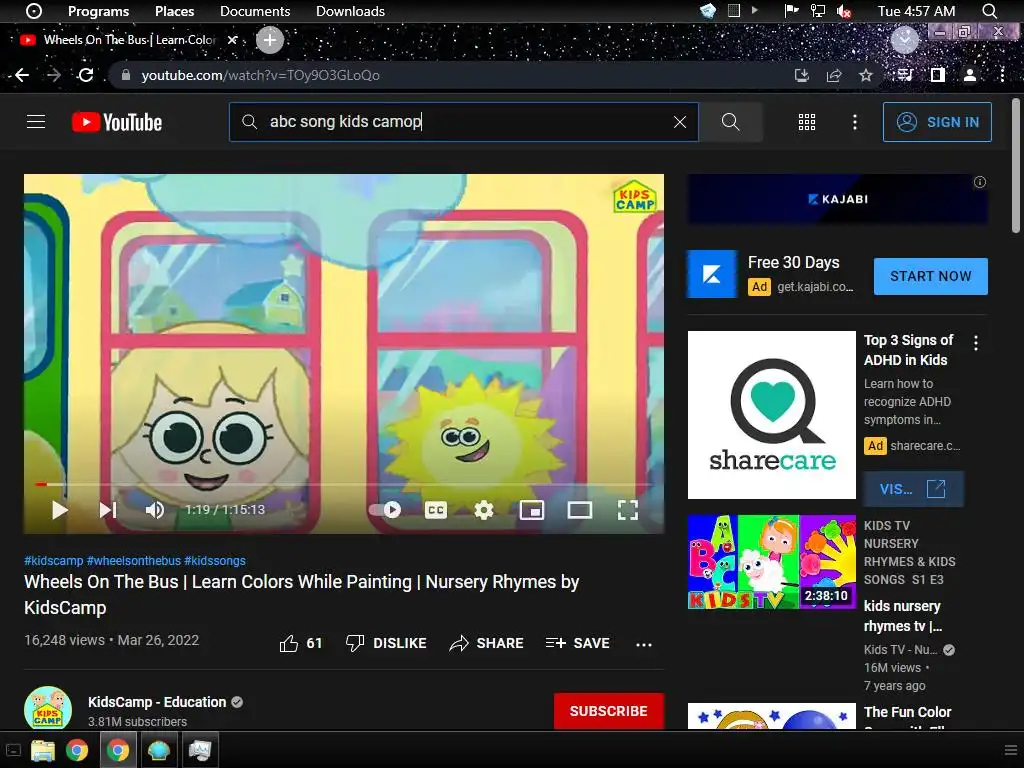Screen dimensions: 1024x768
Task: Turn on closed captions CC button
Action: pyautogui.click(x=436, y=510)
